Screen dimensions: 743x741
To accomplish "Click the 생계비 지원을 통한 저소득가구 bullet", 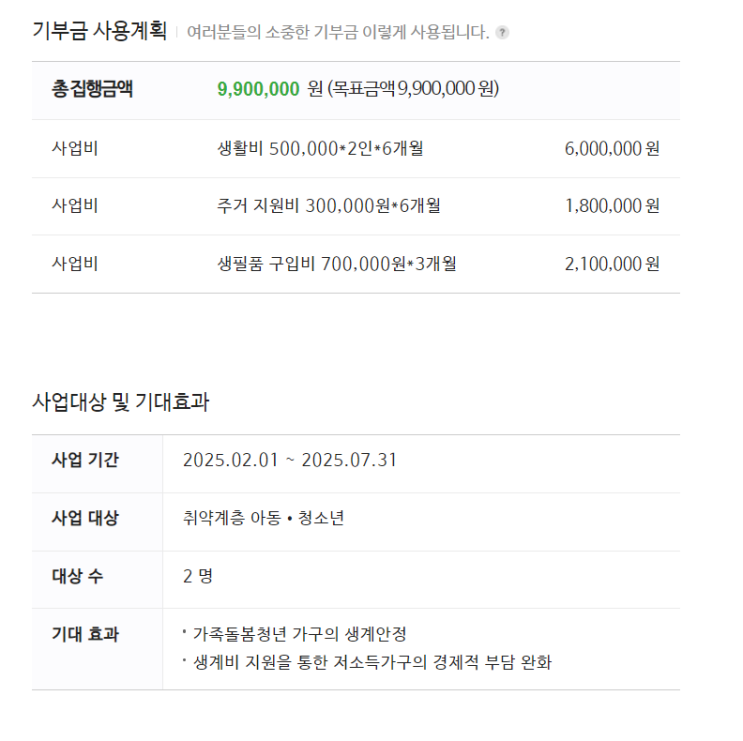I will click(368, 662).
